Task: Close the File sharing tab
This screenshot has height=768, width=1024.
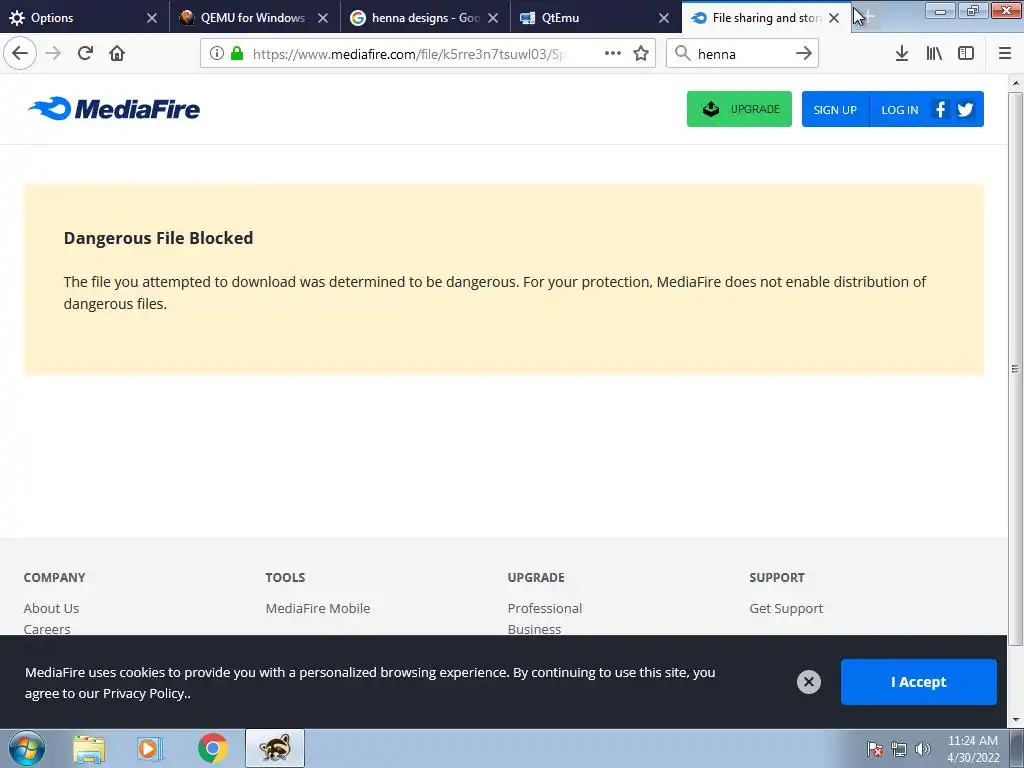Action: [x=834, y=18]
